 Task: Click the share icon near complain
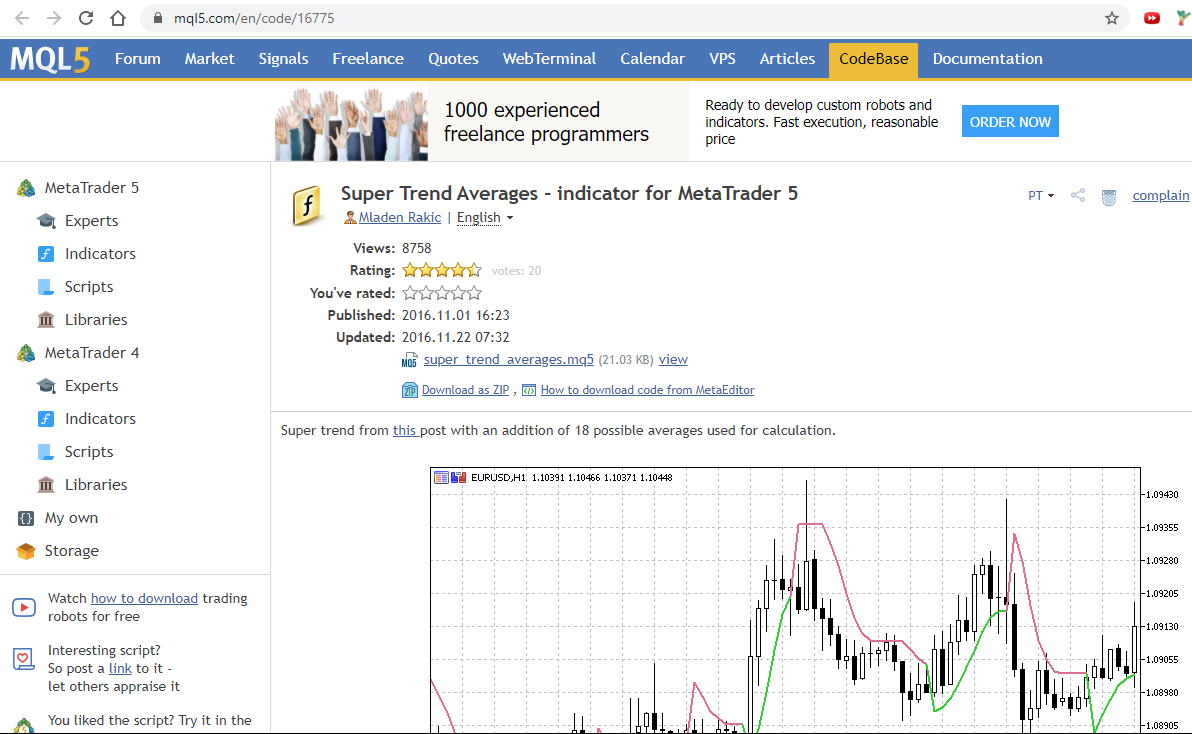(1078, 195)
